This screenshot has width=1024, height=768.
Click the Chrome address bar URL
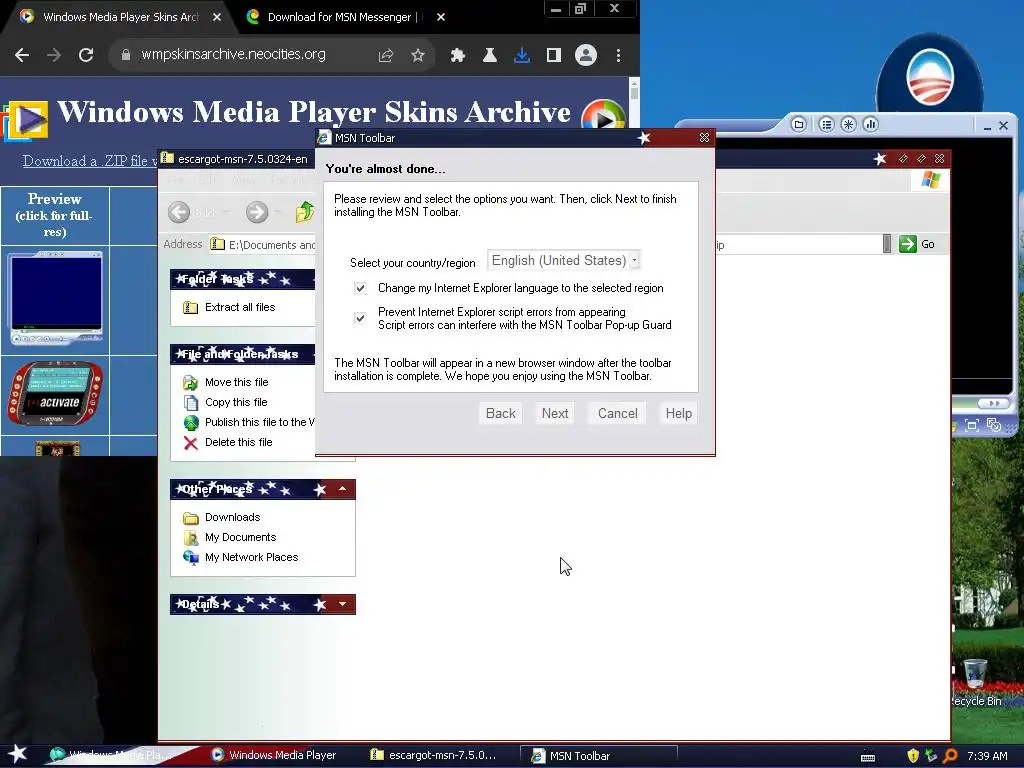[x=233, y=55]
